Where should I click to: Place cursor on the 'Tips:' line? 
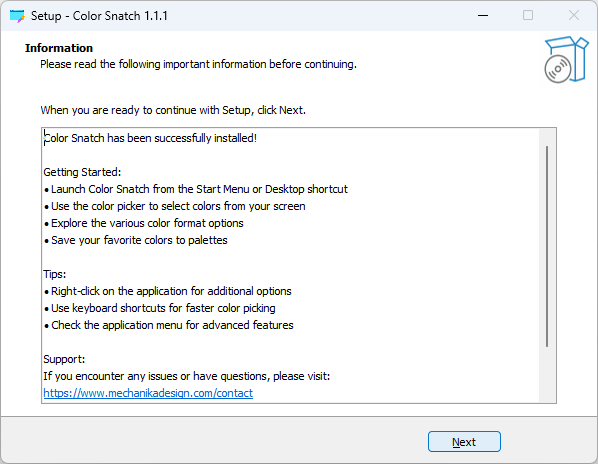click(x=55, y=275)
